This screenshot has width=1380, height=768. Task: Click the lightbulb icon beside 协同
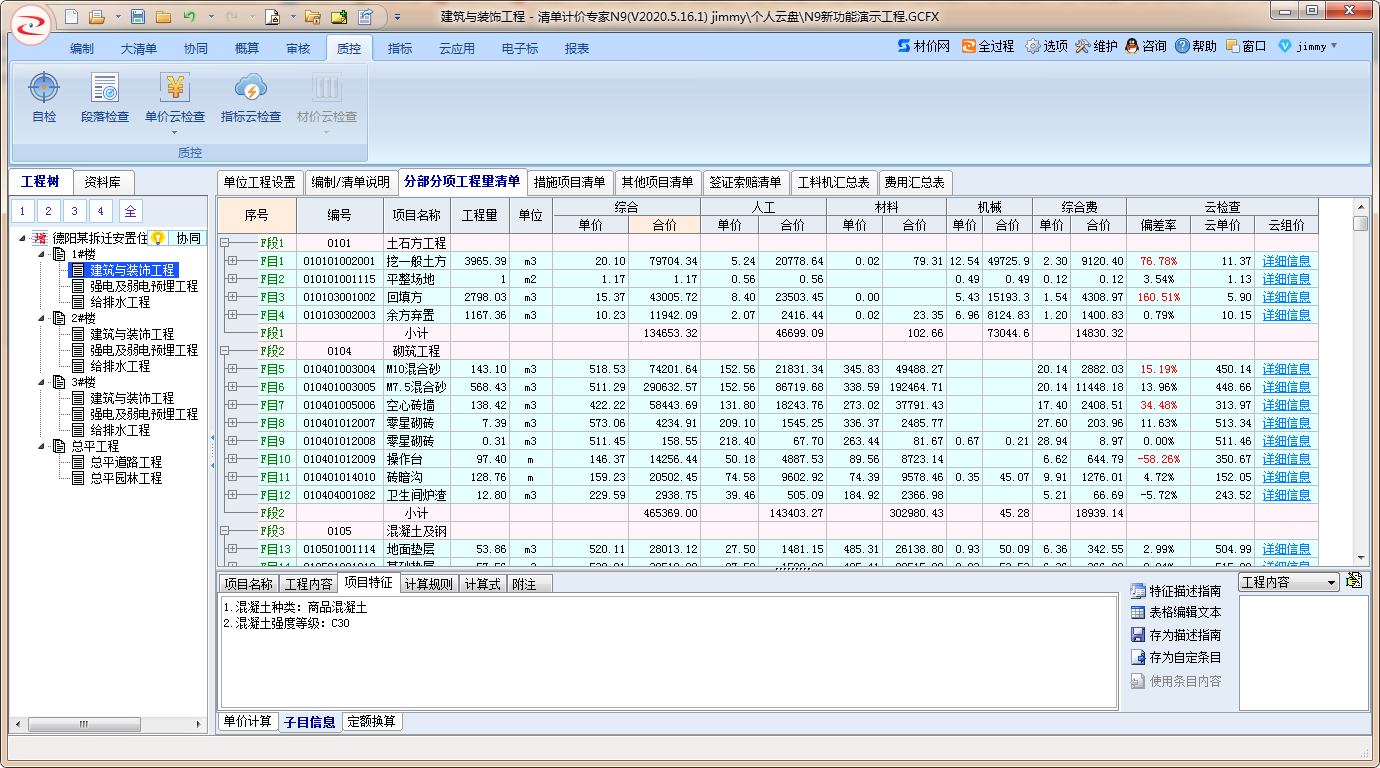tap(157, 238)
